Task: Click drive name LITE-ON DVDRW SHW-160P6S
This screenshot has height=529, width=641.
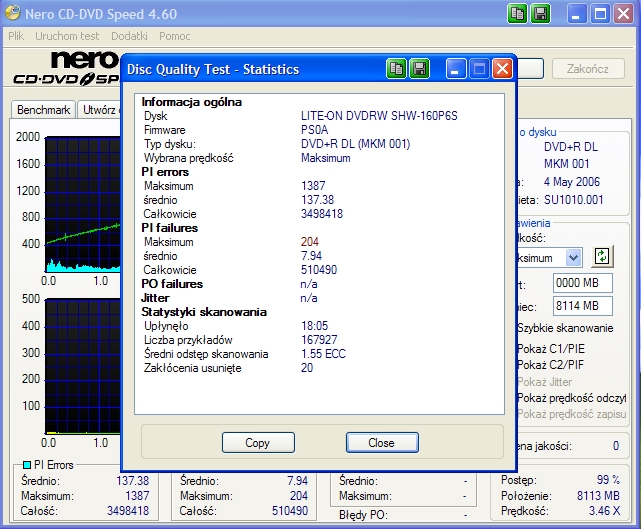Action: pyautogui.click(x=379, y=116)
